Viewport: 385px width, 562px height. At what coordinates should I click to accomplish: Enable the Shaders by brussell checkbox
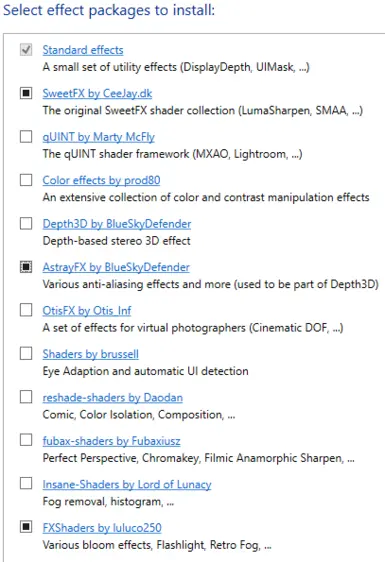tap(26, 353)
